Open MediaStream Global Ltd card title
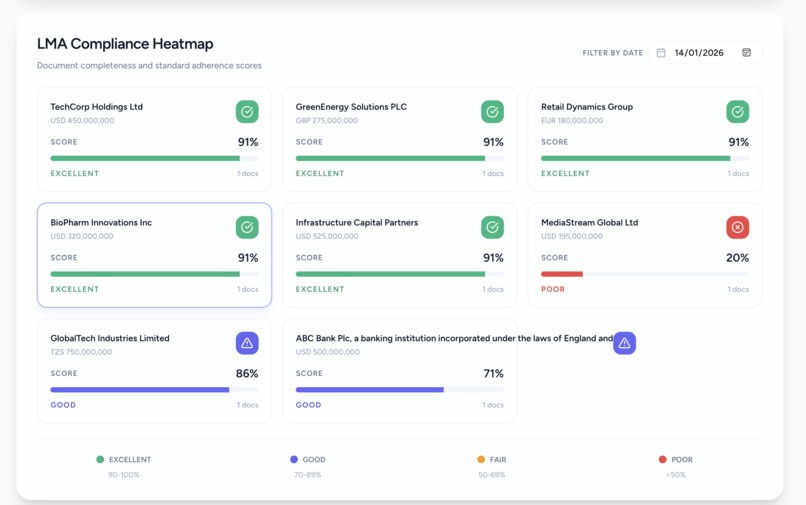Viewport: 806px width, 505px height. click(x=590, y=223)
